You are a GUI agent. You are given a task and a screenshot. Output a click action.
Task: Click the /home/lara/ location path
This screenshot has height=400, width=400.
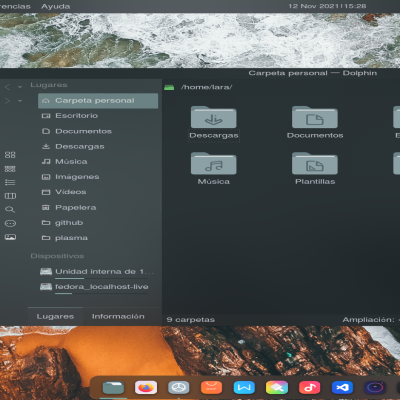(206, 87)
